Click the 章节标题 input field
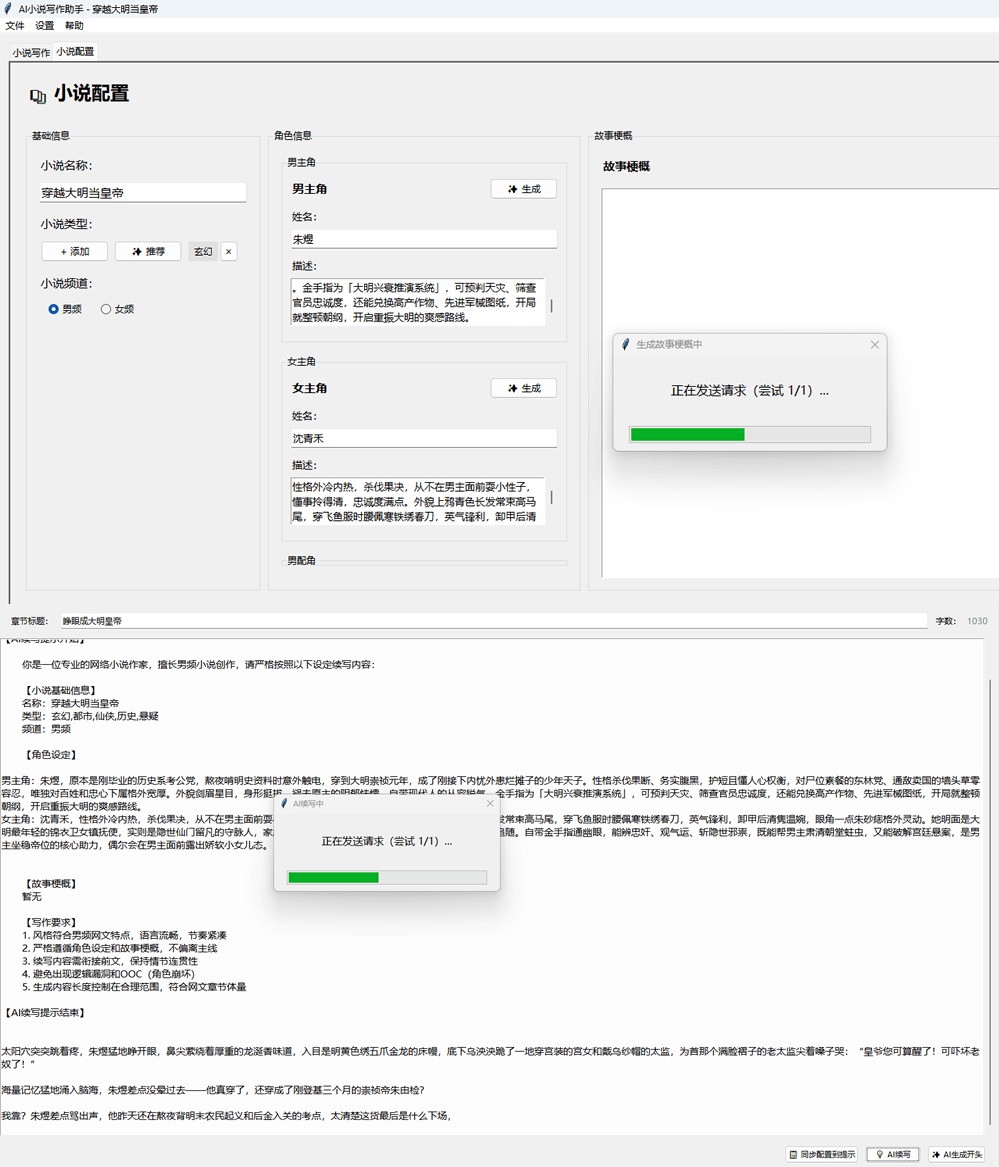This screenshot has height=1167, width=999. 494,621
